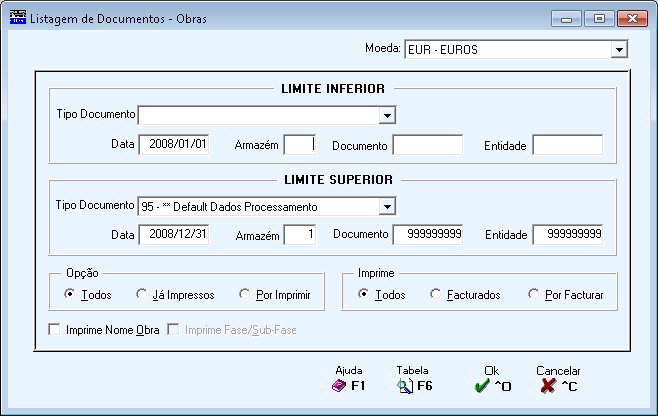Maximize the Listagem de Documentos window
The width and height of the screenshot is (658, 416).
click(x=600, y=18)
